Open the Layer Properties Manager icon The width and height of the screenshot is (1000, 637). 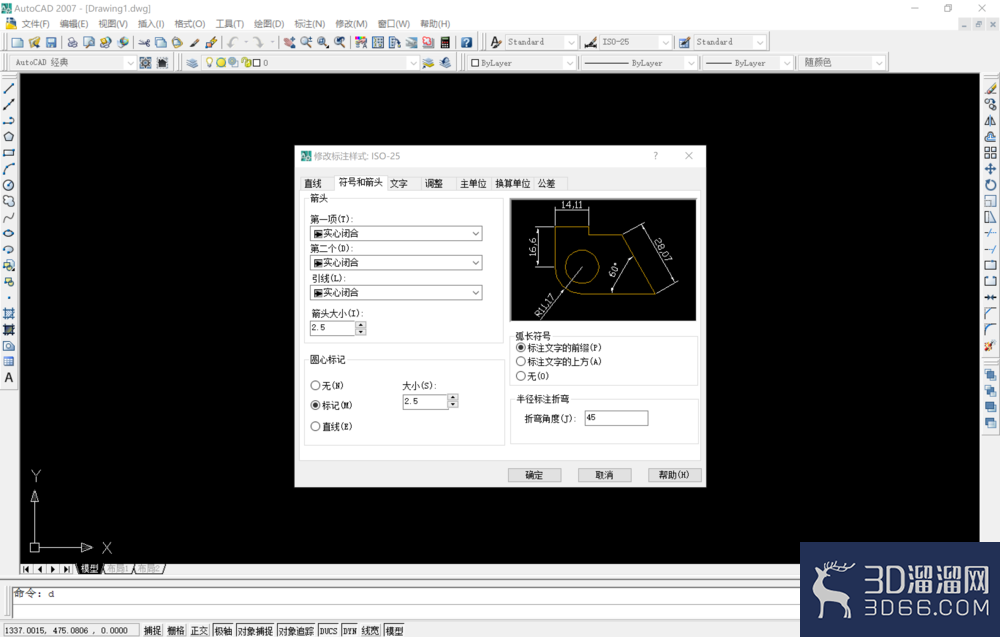click(192, 62)
